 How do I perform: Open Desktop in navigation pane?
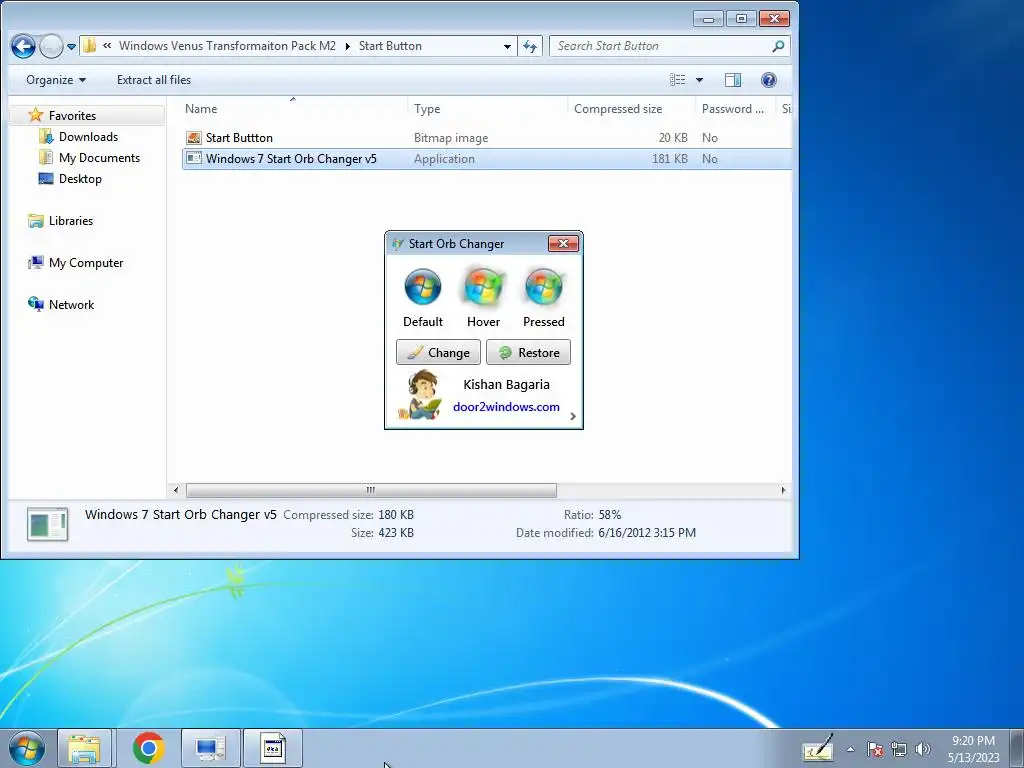coord(80,178)
